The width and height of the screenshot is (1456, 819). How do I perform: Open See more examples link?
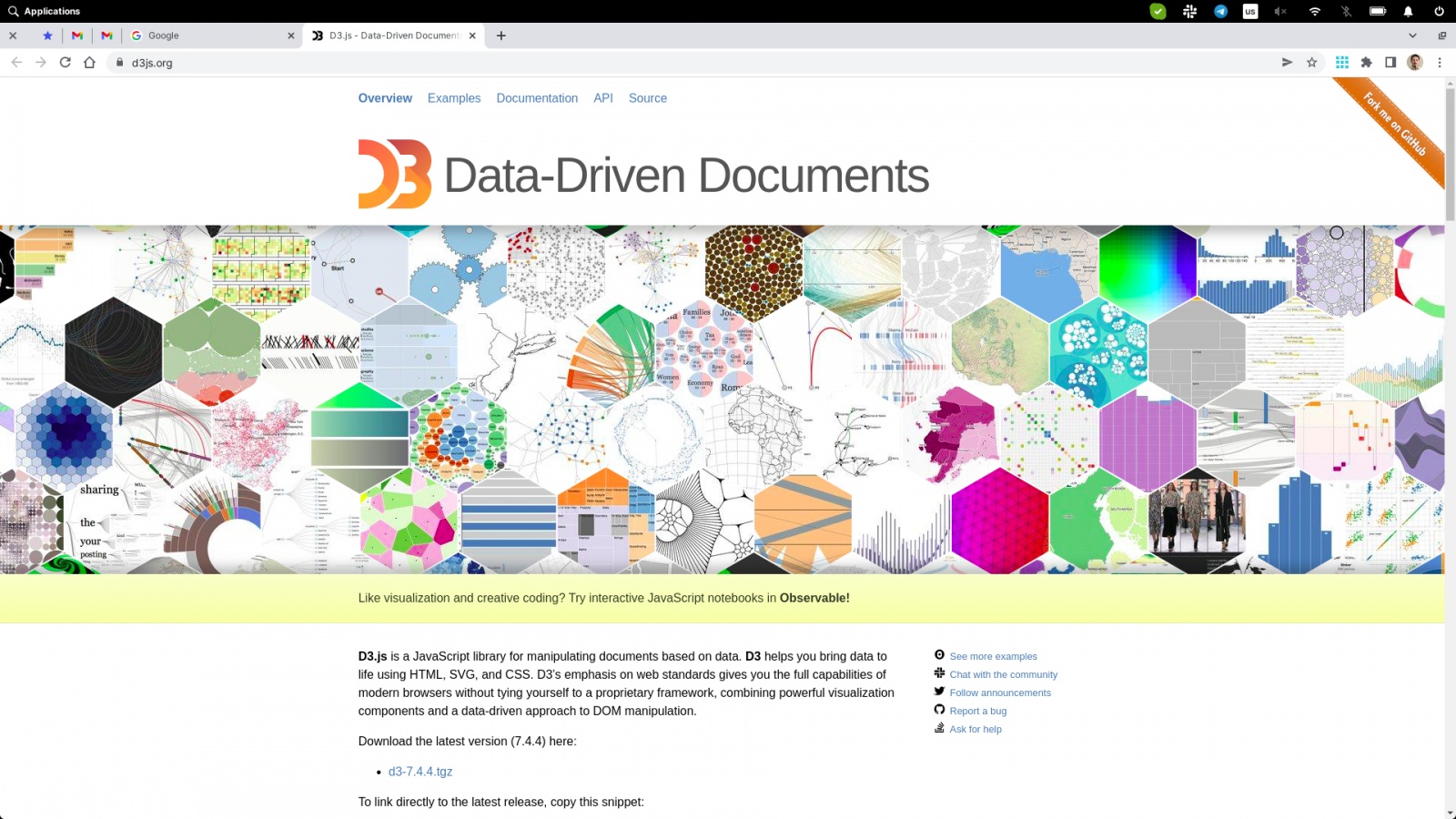[994, 656]
